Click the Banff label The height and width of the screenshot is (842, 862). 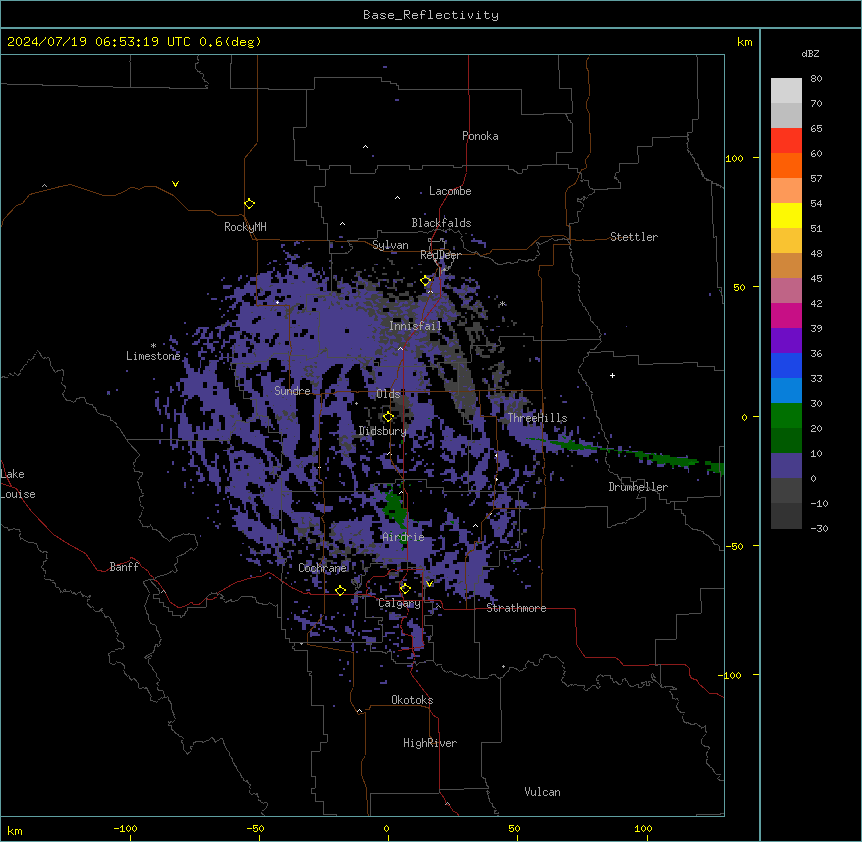tap(124, 567)
